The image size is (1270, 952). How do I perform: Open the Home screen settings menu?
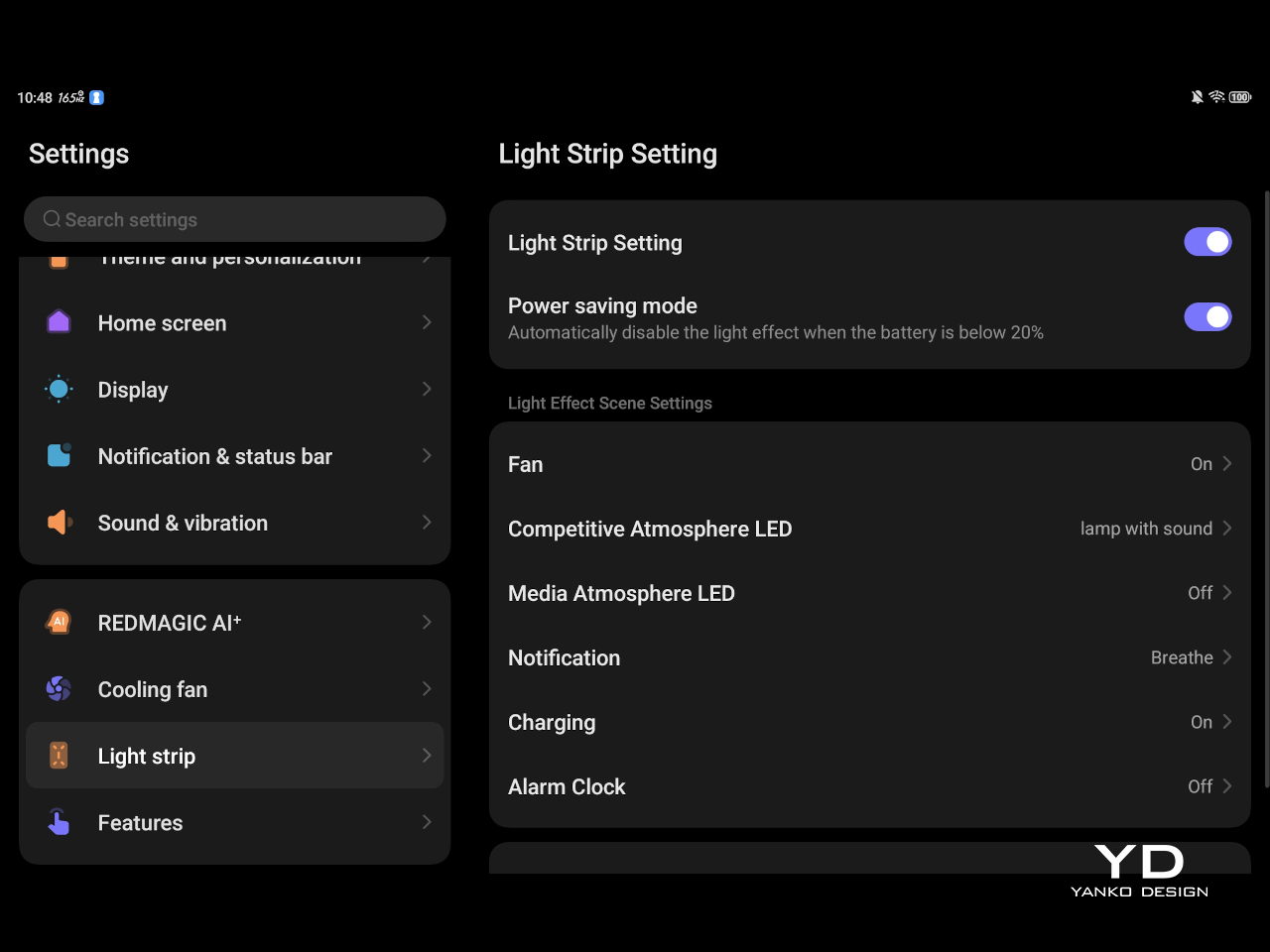pos(234,323)
